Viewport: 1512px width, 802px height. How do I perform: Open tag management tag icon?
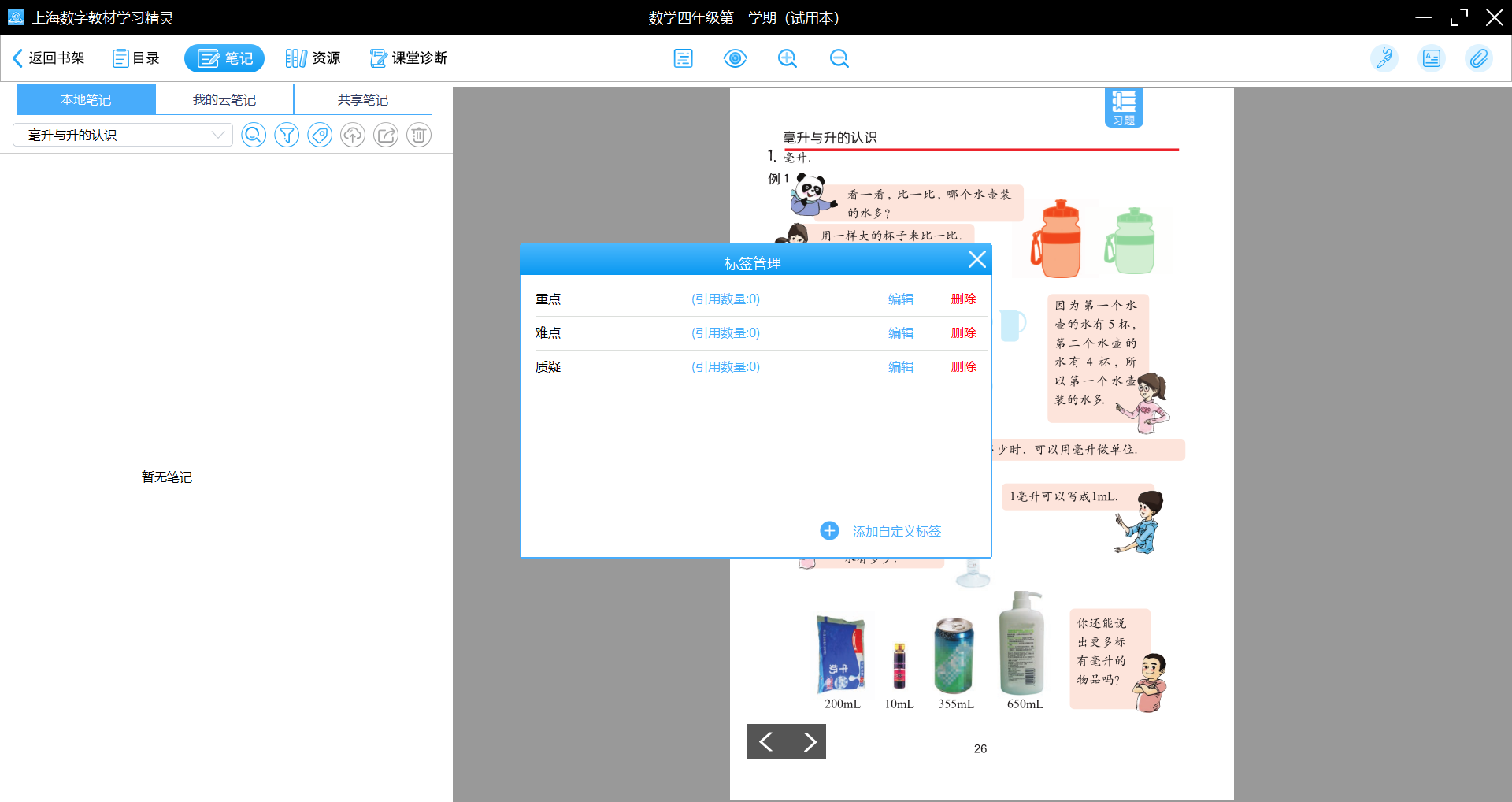(x=320, y=136)
